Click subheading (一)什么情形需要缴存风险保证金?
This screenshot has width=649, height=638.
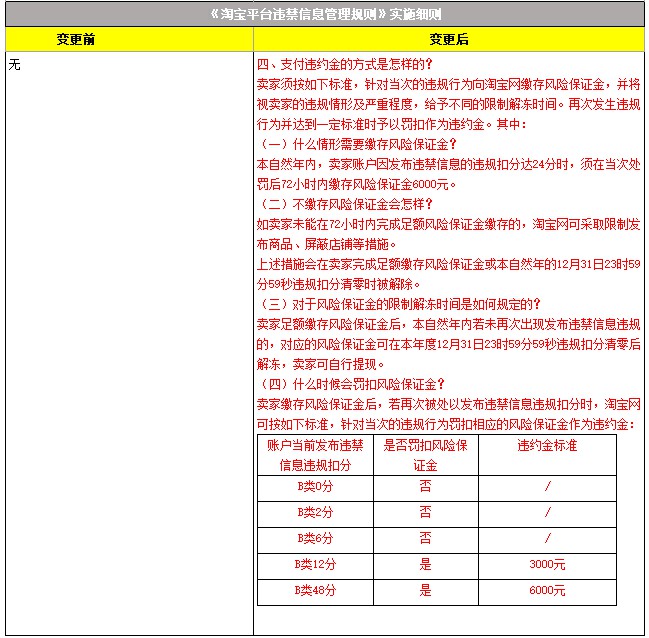click(x=357, y=144)
